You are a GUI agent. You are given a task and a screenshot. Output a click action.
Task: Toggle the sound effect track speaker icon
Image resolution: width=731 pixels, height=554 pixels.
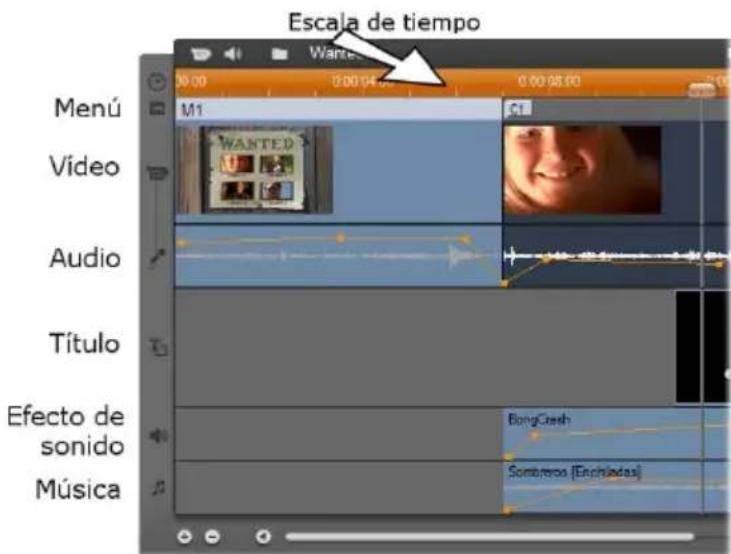tap(159, 436)
